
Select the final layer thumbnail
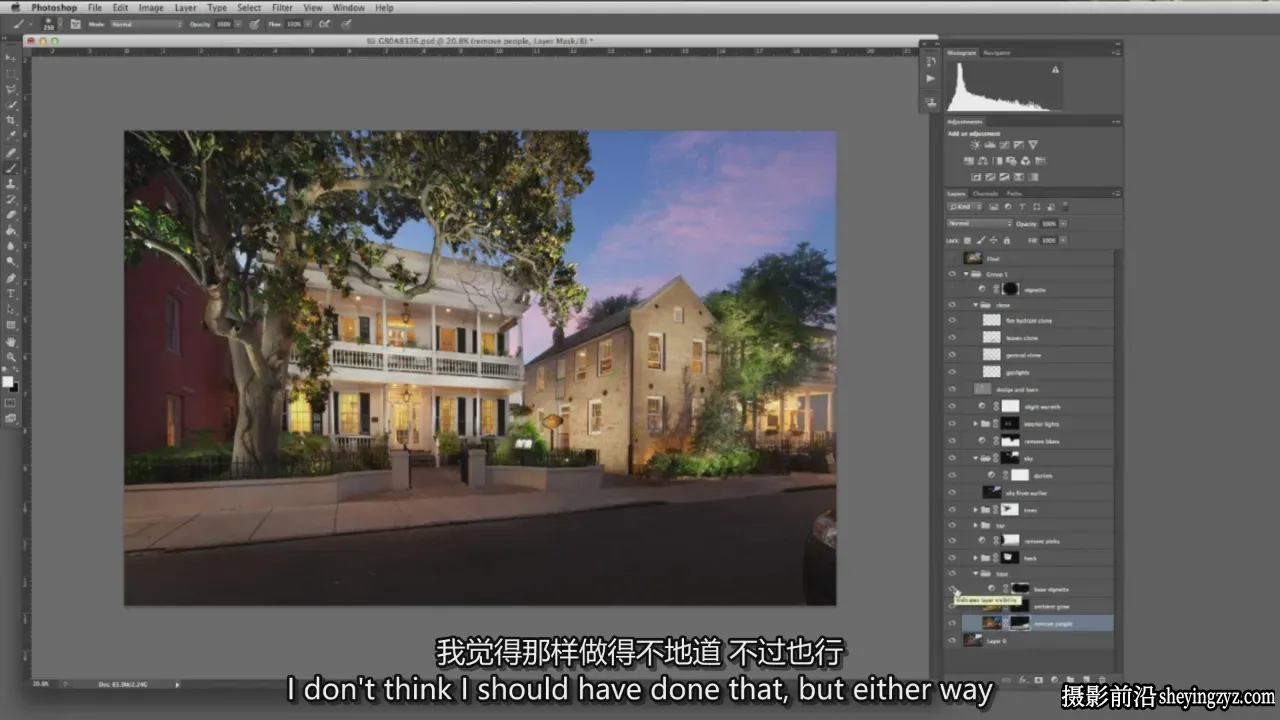(971, 257)
